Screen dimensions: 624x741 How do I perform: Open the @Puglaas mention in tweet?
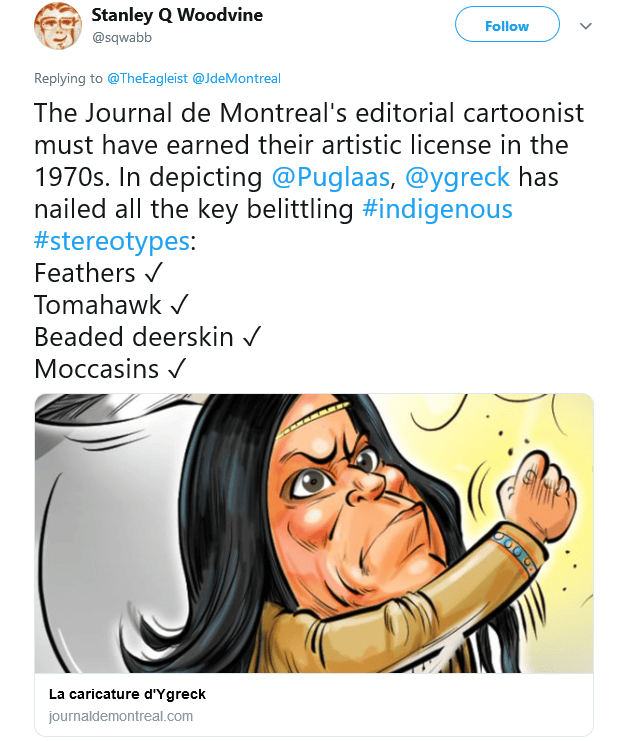click(309, 177)
